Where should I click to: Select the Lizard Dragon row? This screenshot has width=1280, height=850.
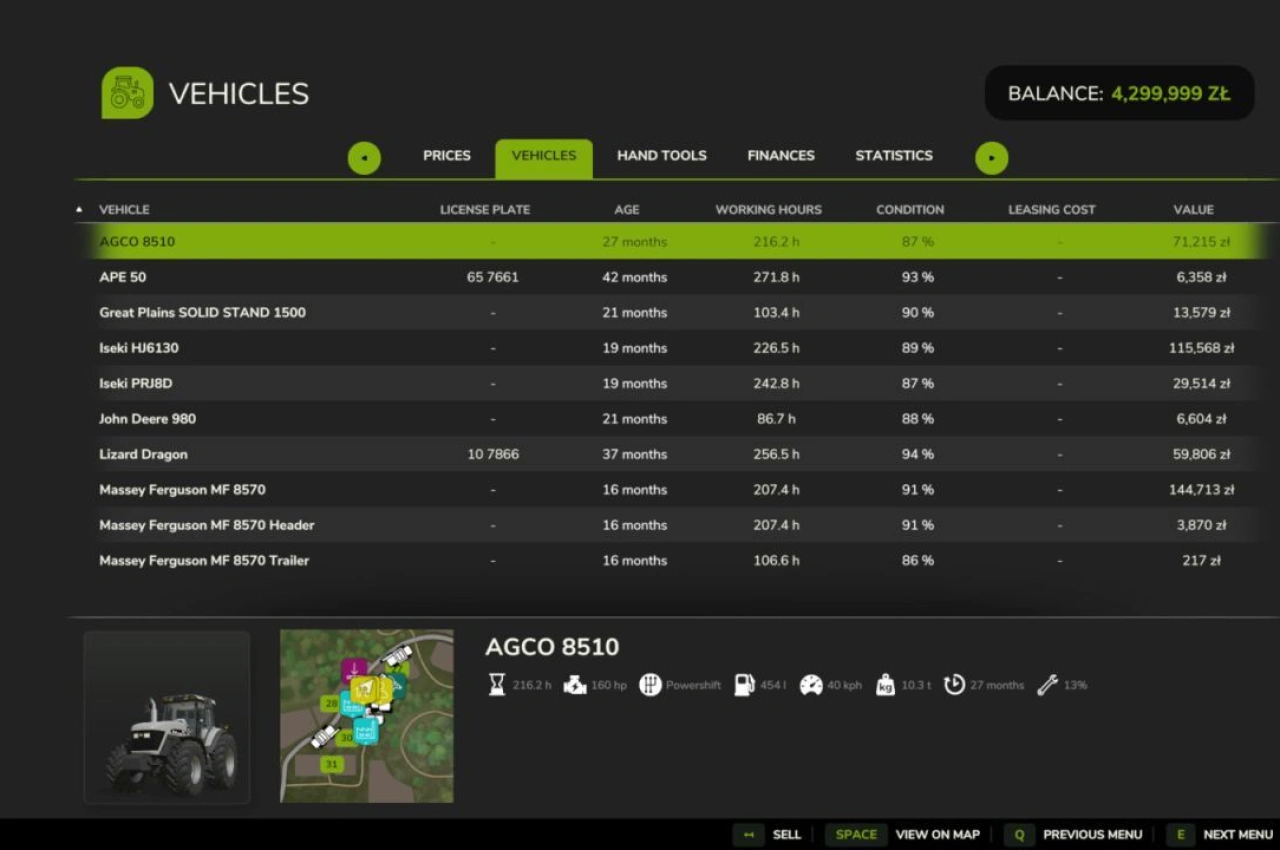coord(143,454)
